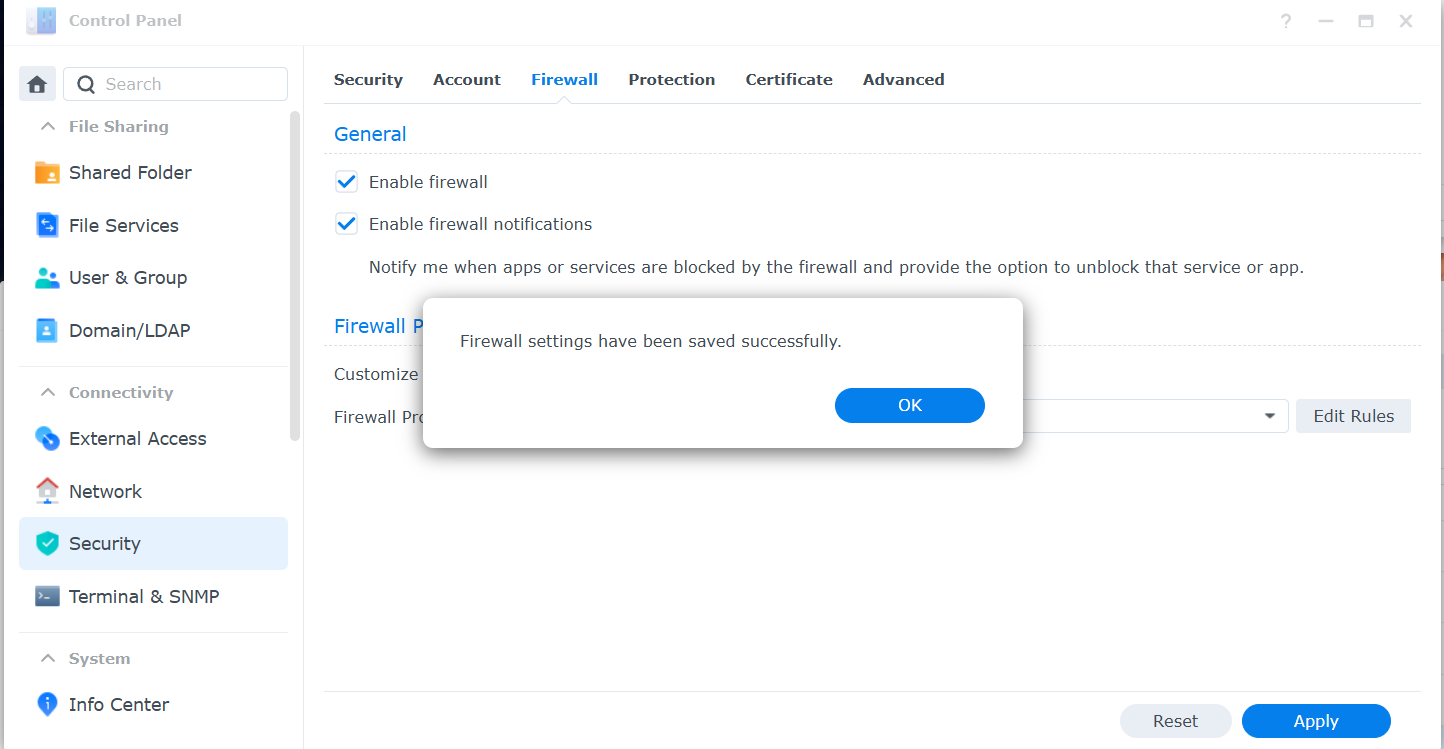Toggle Enable firewall notifications checkbox
Viewport: 1444px width, 749px height.
pyautogui.click(x=346, y=224)
